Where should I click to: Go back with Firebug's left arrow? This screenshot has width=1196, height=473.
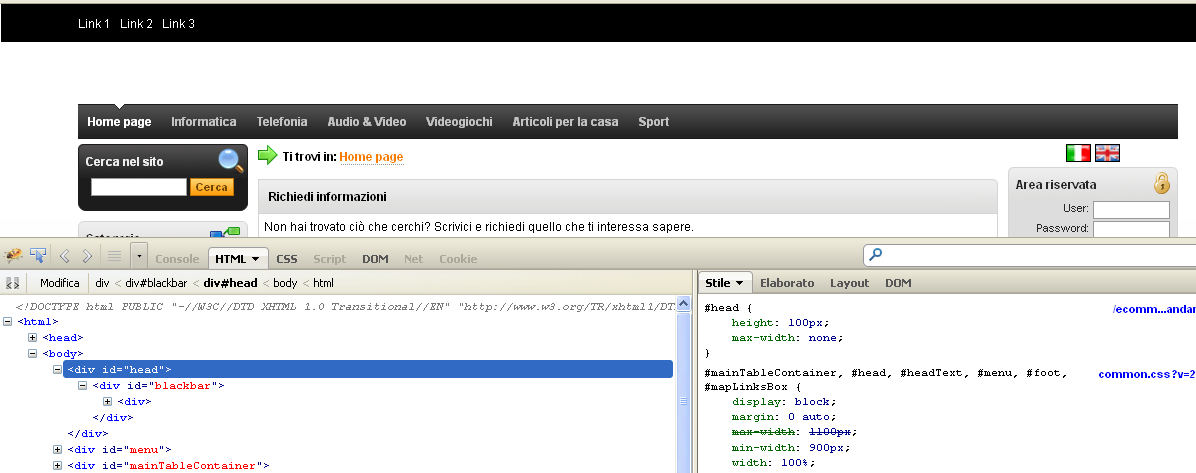point(65,256)
